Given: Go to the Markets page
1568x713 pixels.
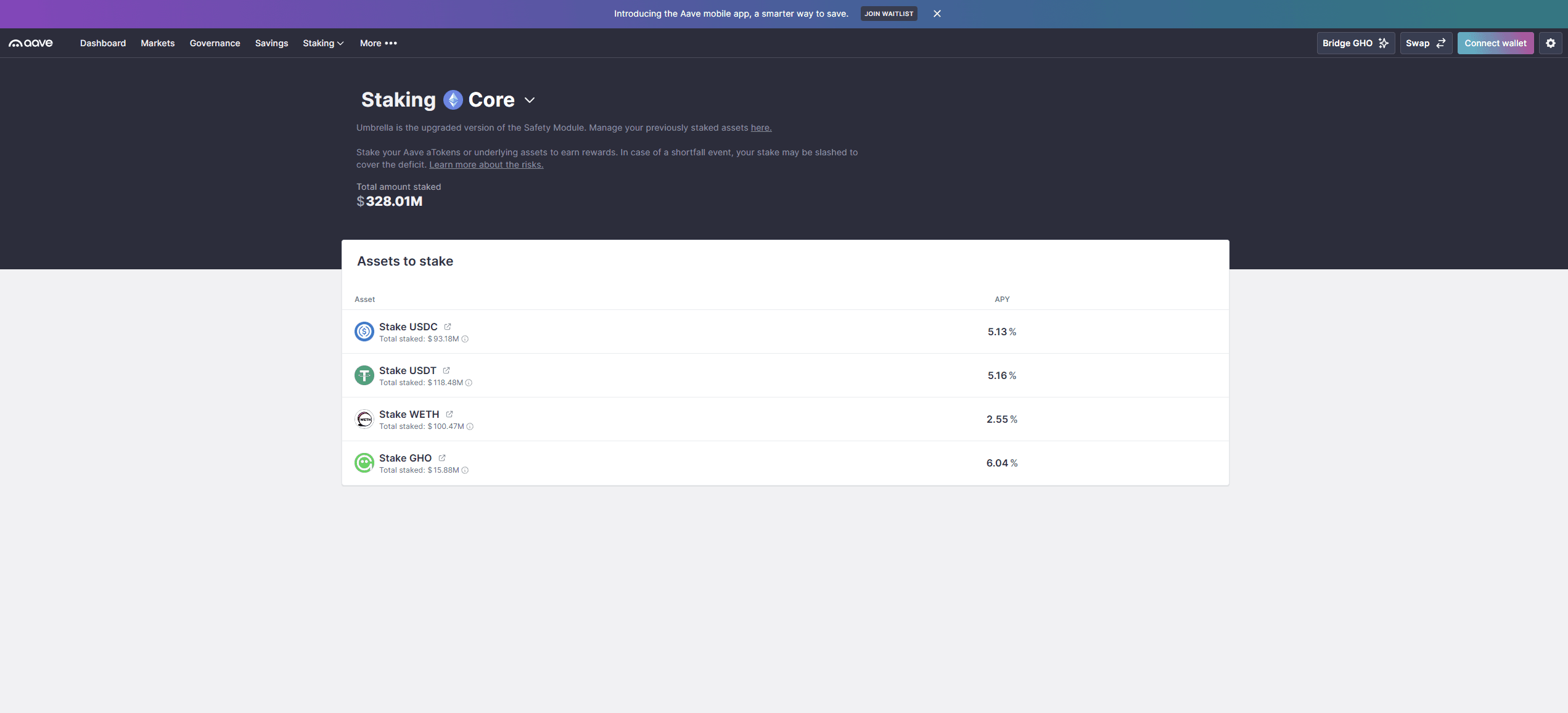Looking at the screenshot, I should pos(157,43).
